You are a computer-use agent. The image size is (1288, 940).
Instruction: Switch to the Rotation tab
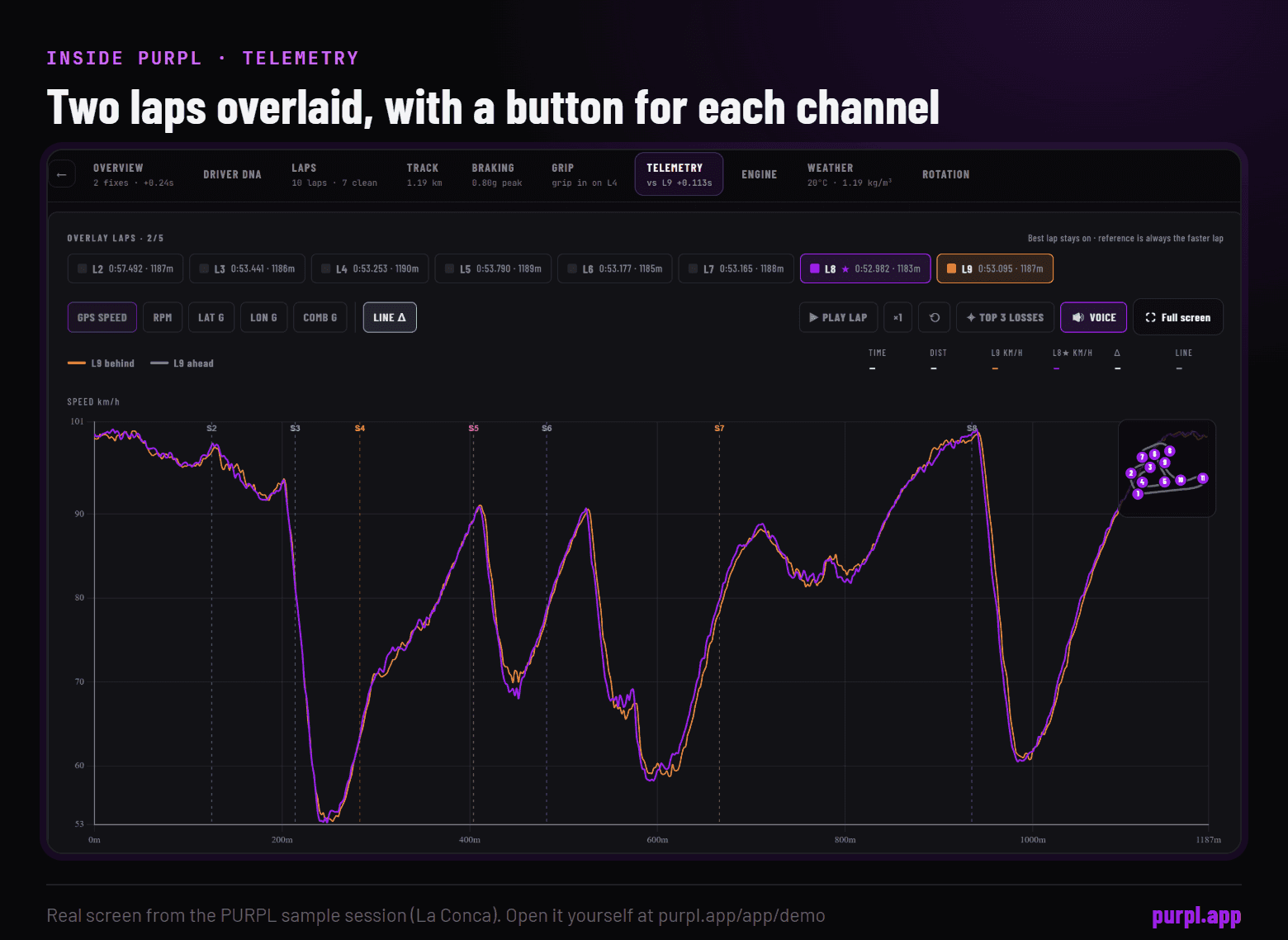pos(945,174)
